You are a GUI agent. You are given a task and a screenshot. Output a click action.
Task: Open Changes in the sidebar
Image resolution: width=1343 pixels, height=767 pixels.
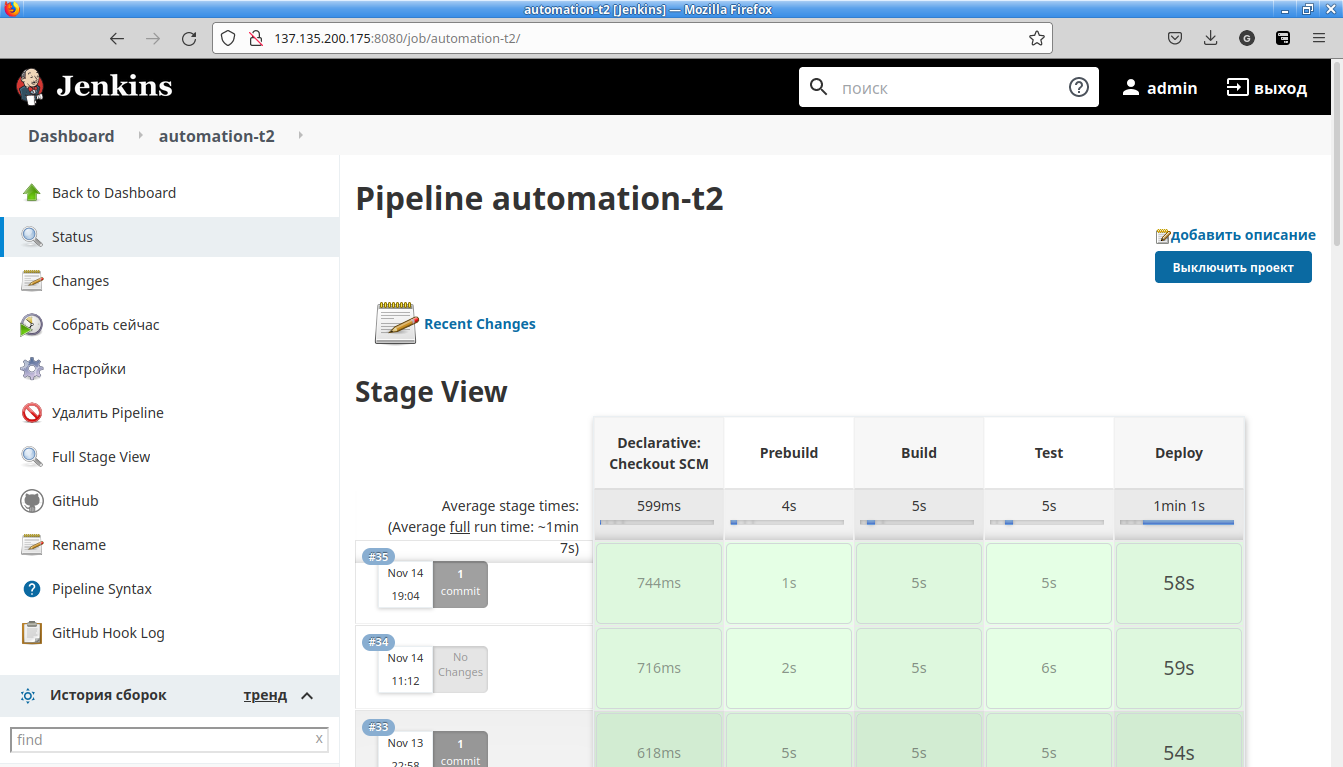tap(170, 281)
